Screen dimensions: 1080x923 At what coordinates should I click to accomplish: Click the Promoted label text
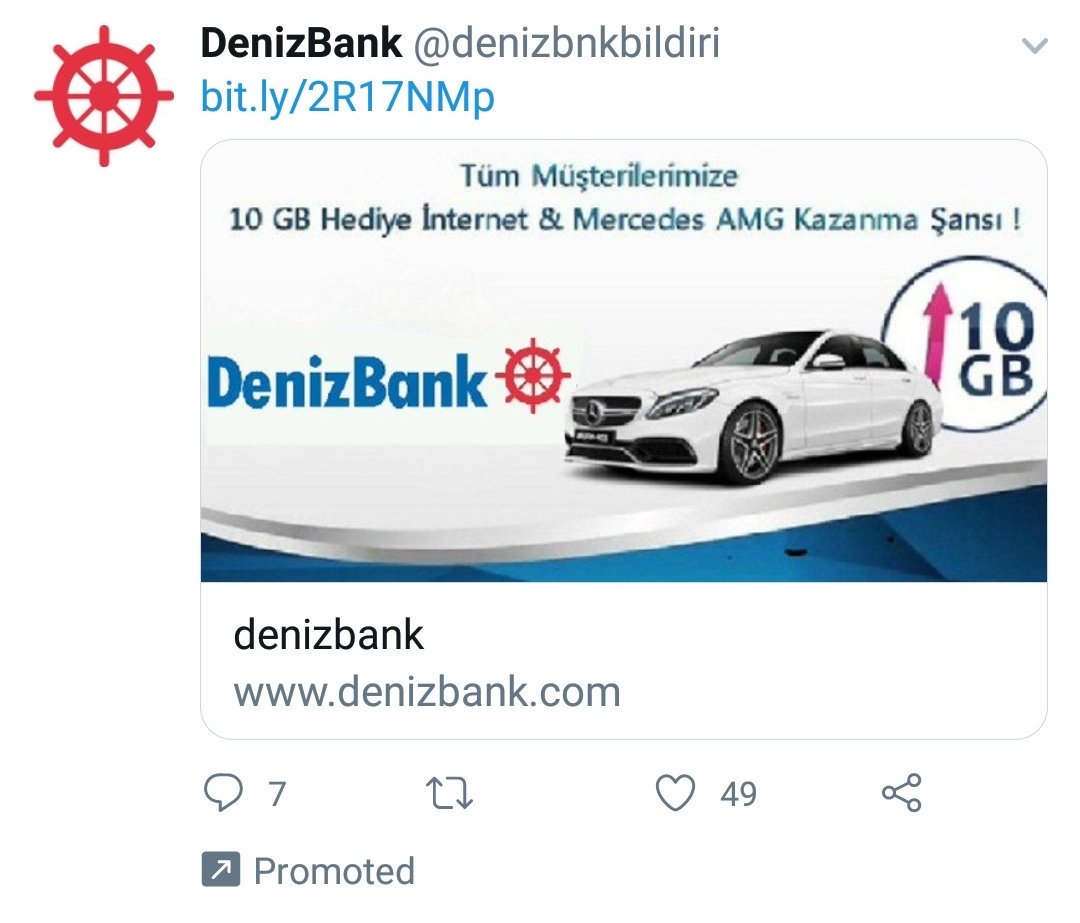(335, 871)
